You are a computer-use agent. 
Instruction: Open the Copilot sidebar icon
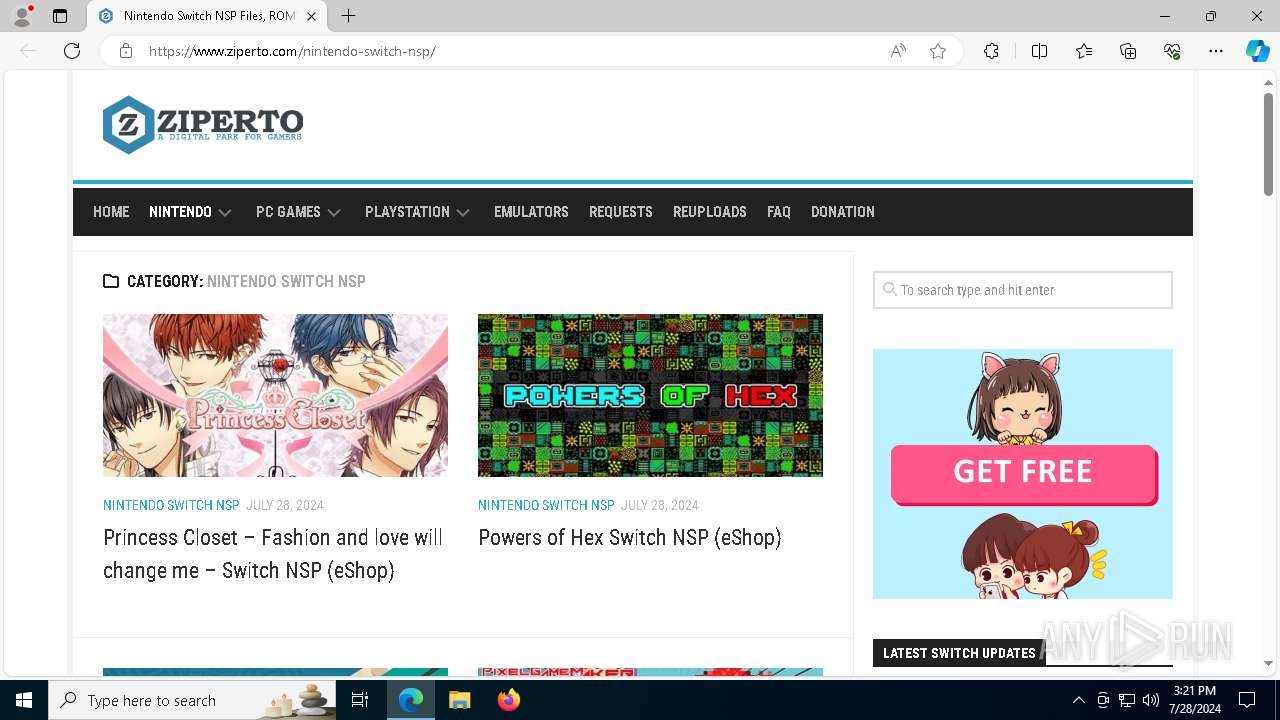[x=1257, y=51]
